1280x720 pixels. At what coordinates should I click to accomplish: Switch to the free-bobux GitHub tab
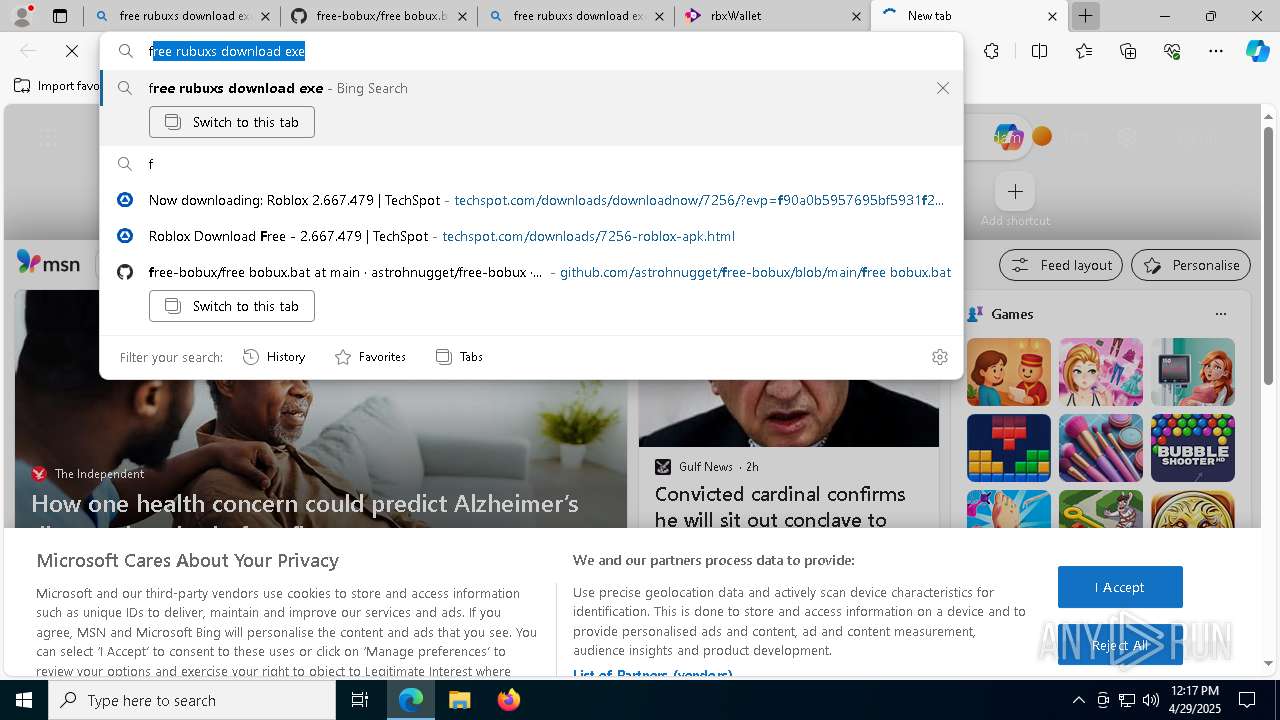377,16
